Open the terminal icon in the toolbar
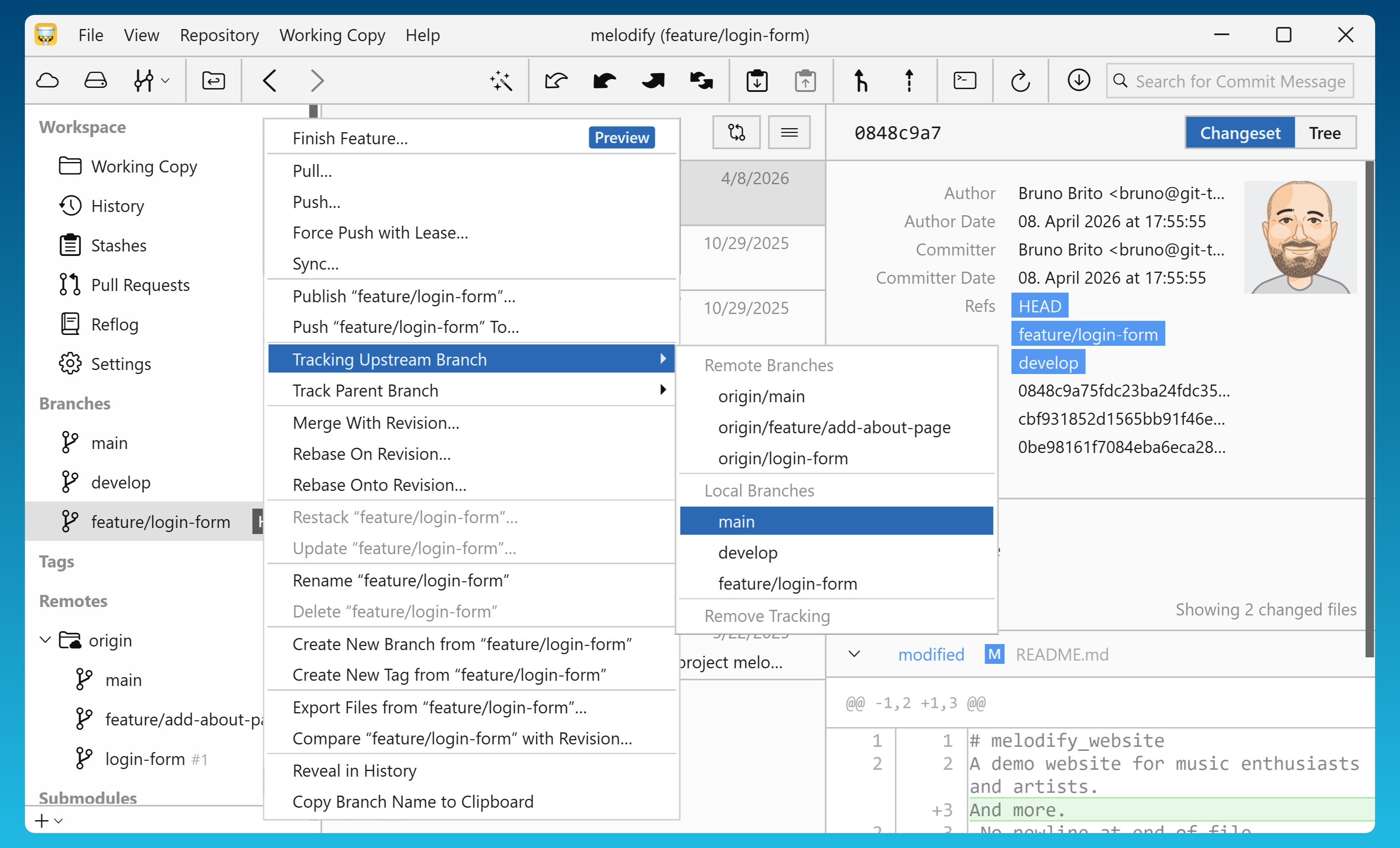This screenshot has width=1400, height=848. pos(964,80)
